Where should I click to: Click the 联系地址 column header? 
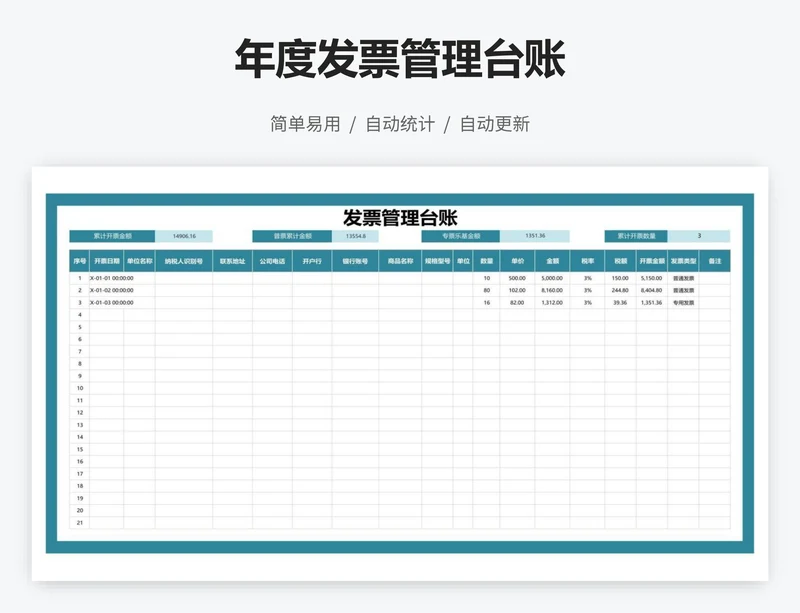pyautogui.click(x=233, y=261)
